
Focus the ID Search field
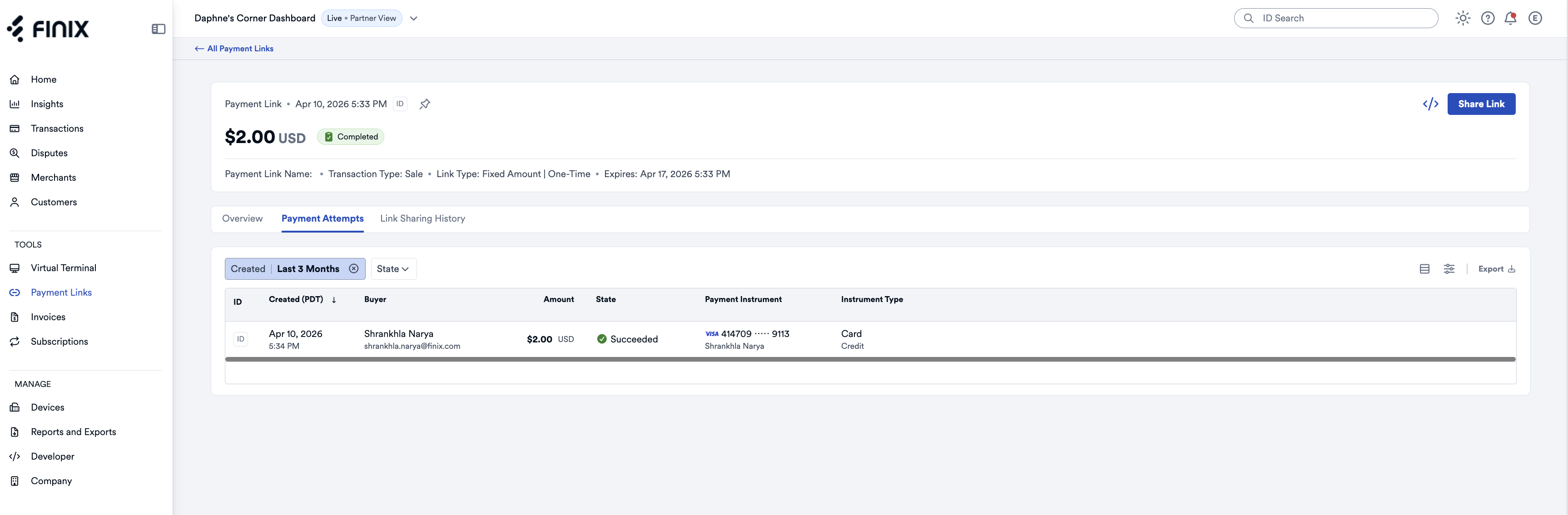(1336, 18)
